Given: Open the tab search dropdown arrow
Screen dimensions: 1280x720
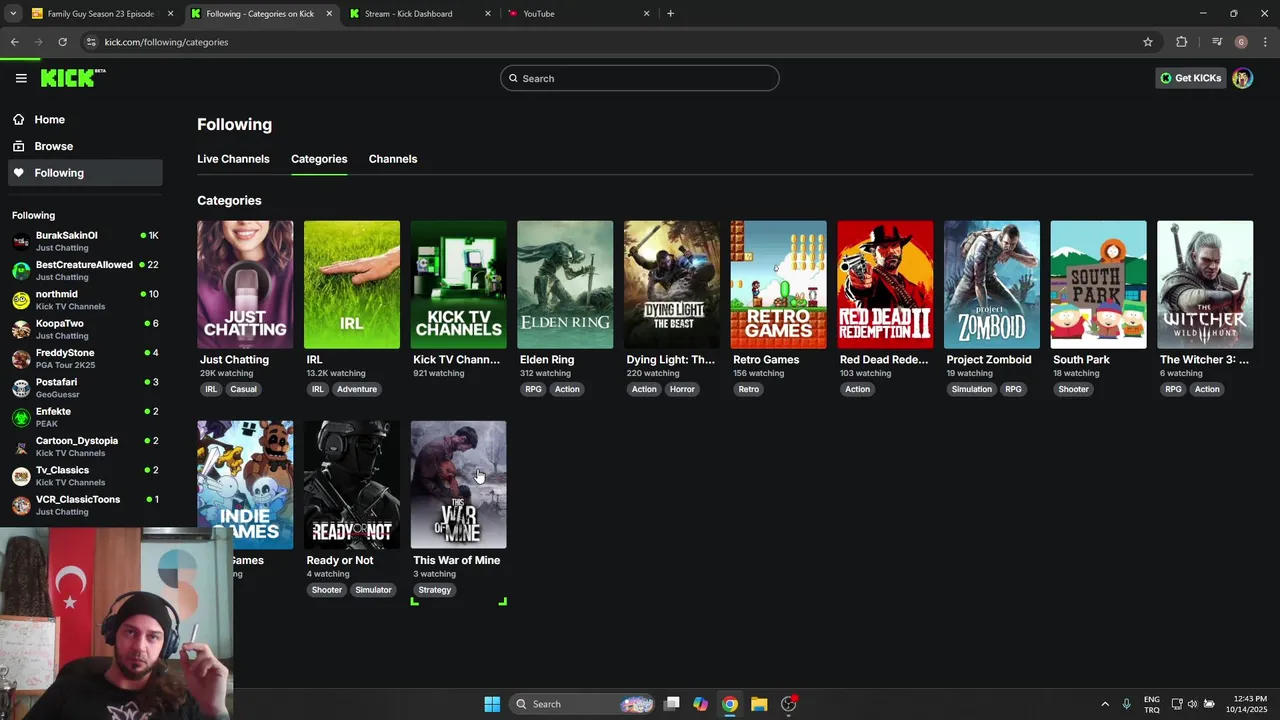Looking at the screenshot, I should coord(12,14).
